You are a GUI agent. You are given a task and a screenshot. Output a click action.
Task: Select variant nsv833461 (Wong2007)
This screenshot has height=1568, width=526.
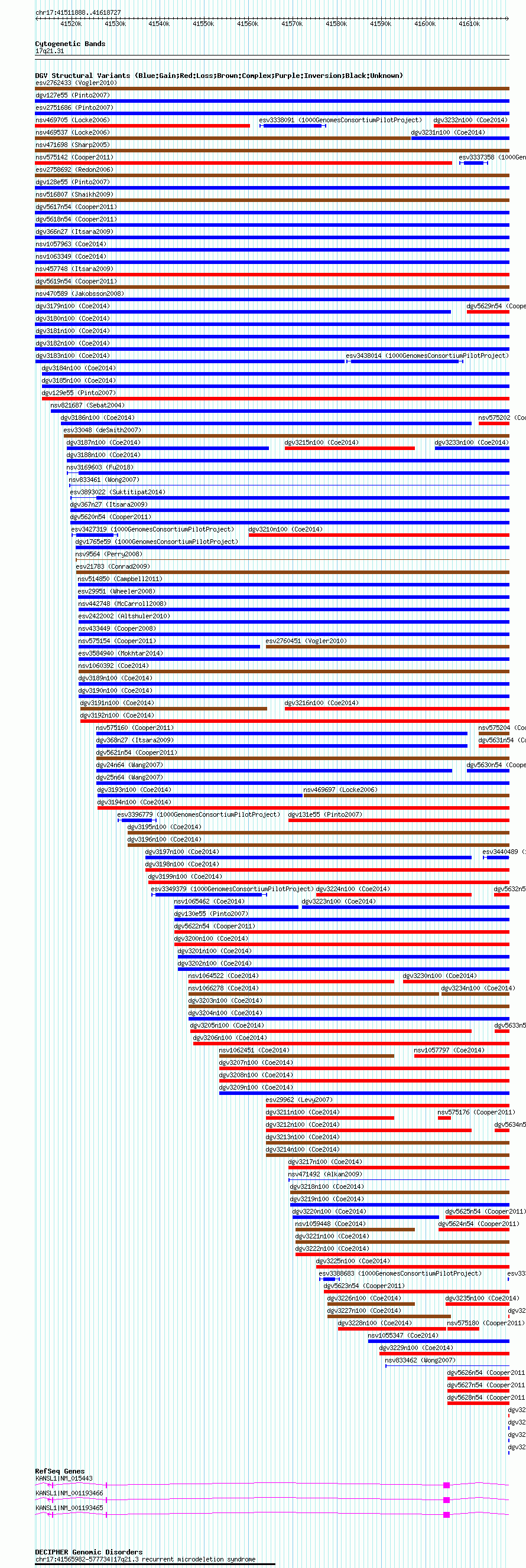pos(103,480)
